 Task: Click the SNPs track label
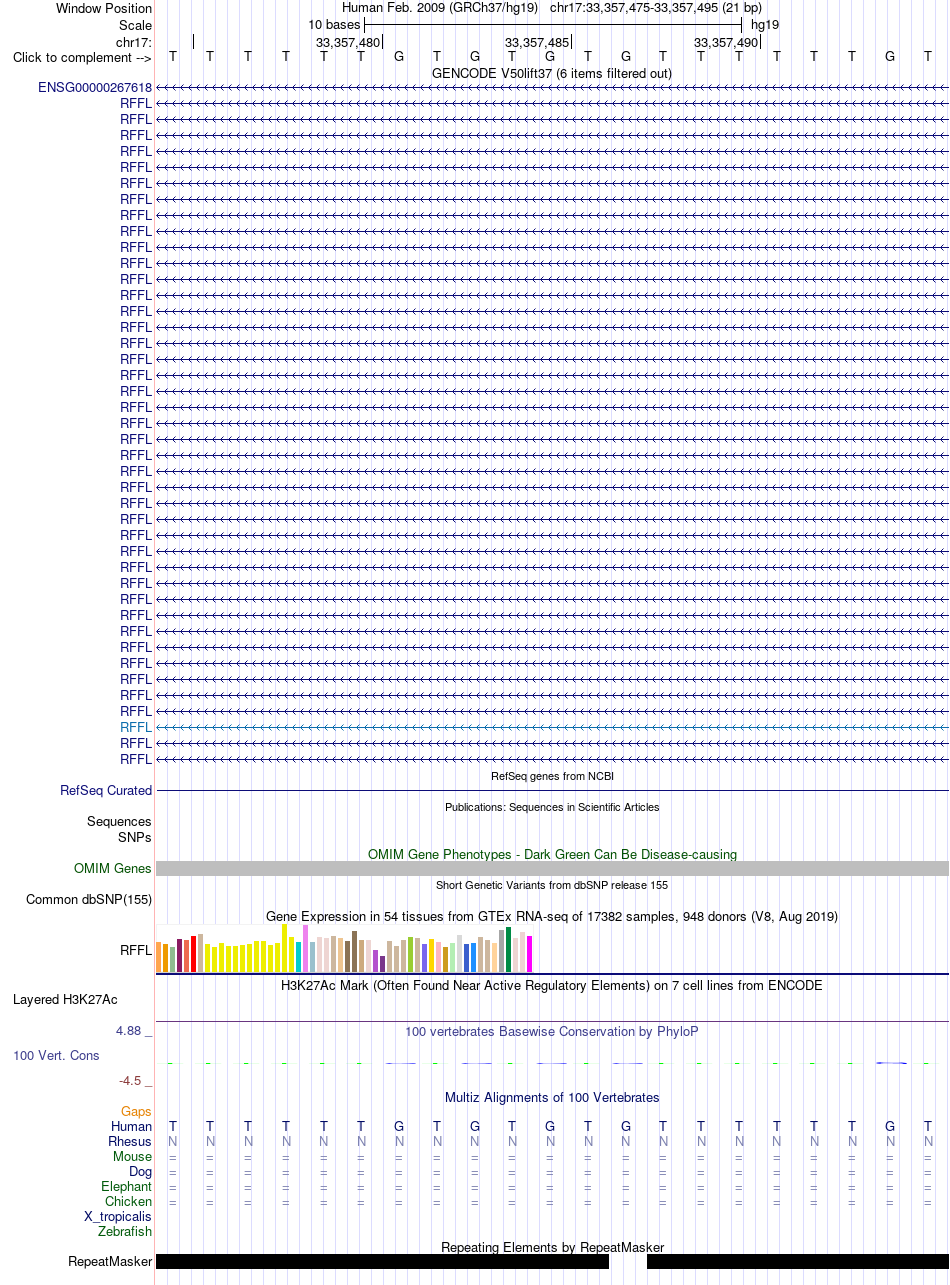pyautogui.click(x=135, y=837)
